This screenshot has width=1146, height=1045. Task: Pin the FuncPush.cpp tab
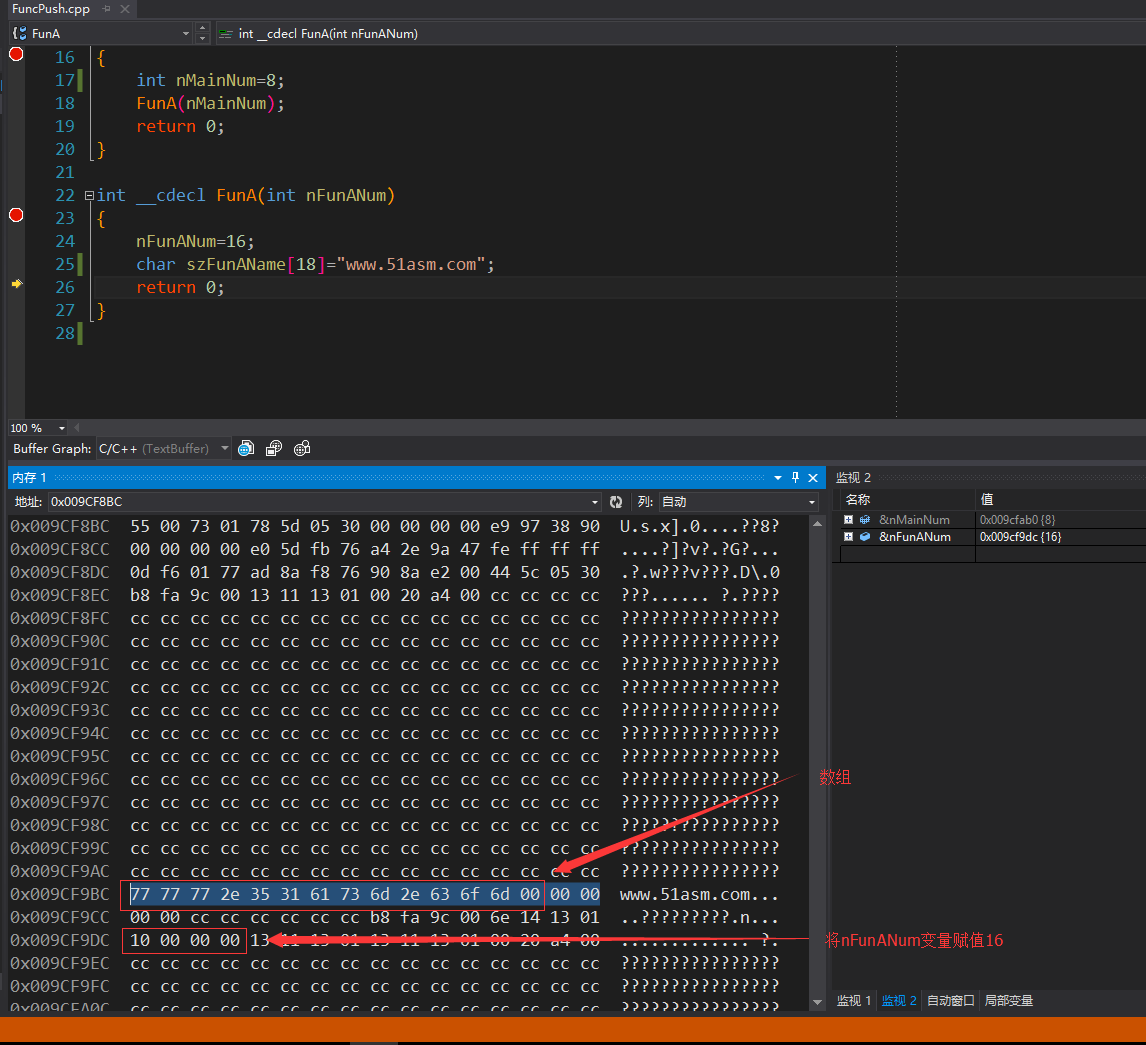(x=106, y=8)
